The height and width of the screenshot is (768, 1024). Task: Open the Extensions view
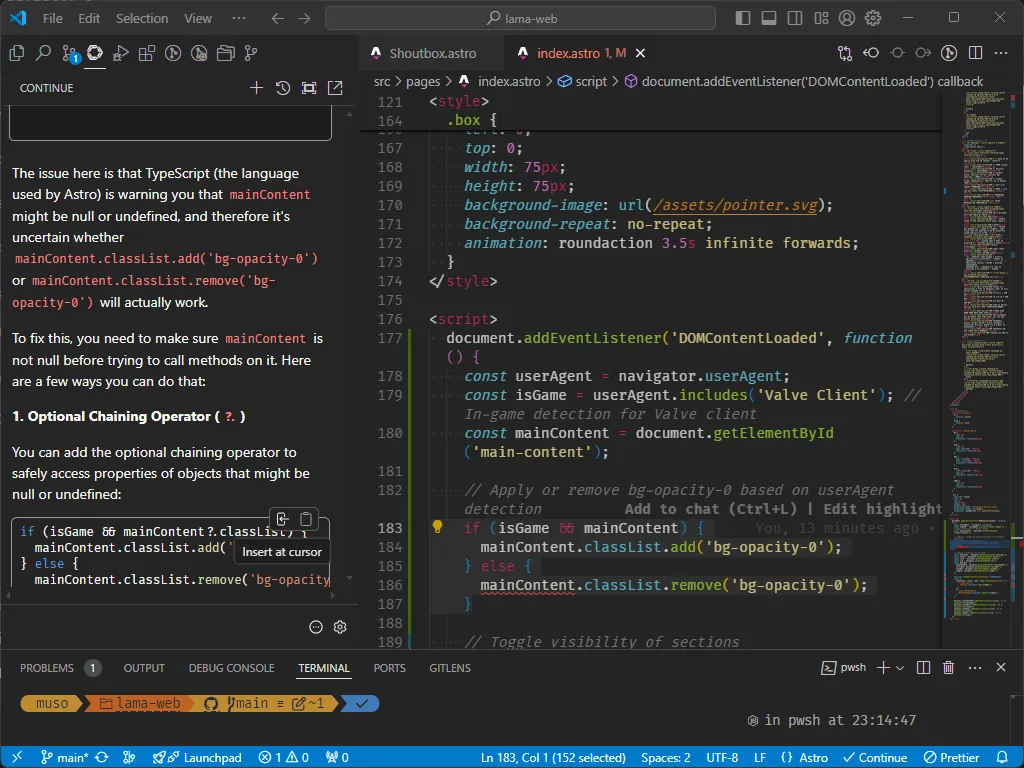click(x=147, y=54)
